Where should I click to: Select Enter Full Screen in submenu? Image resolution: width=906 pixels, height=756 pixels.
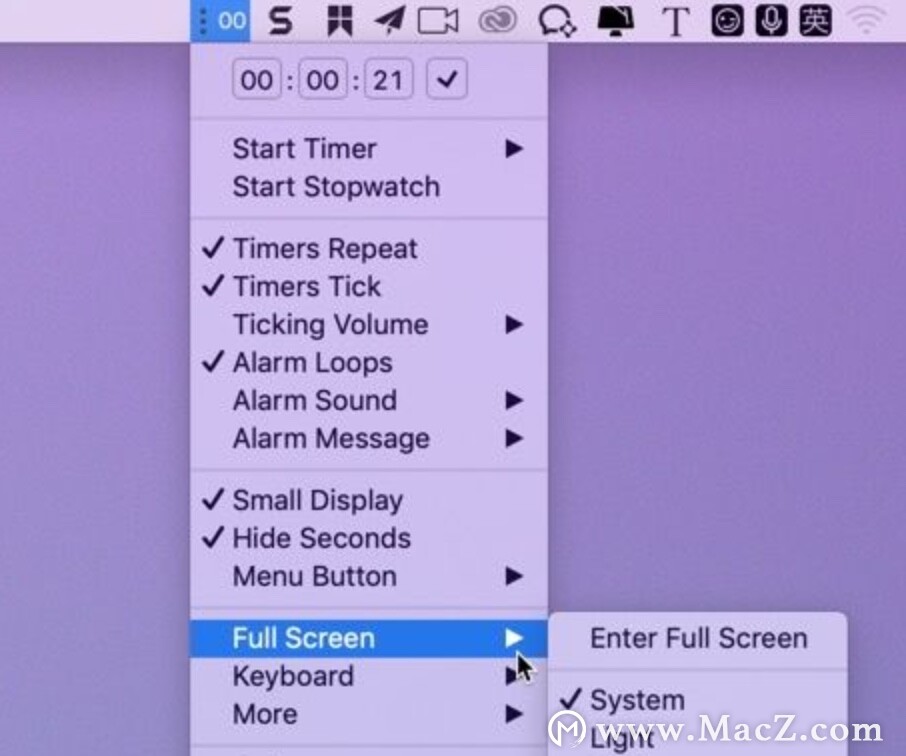(x=698, y=639)
